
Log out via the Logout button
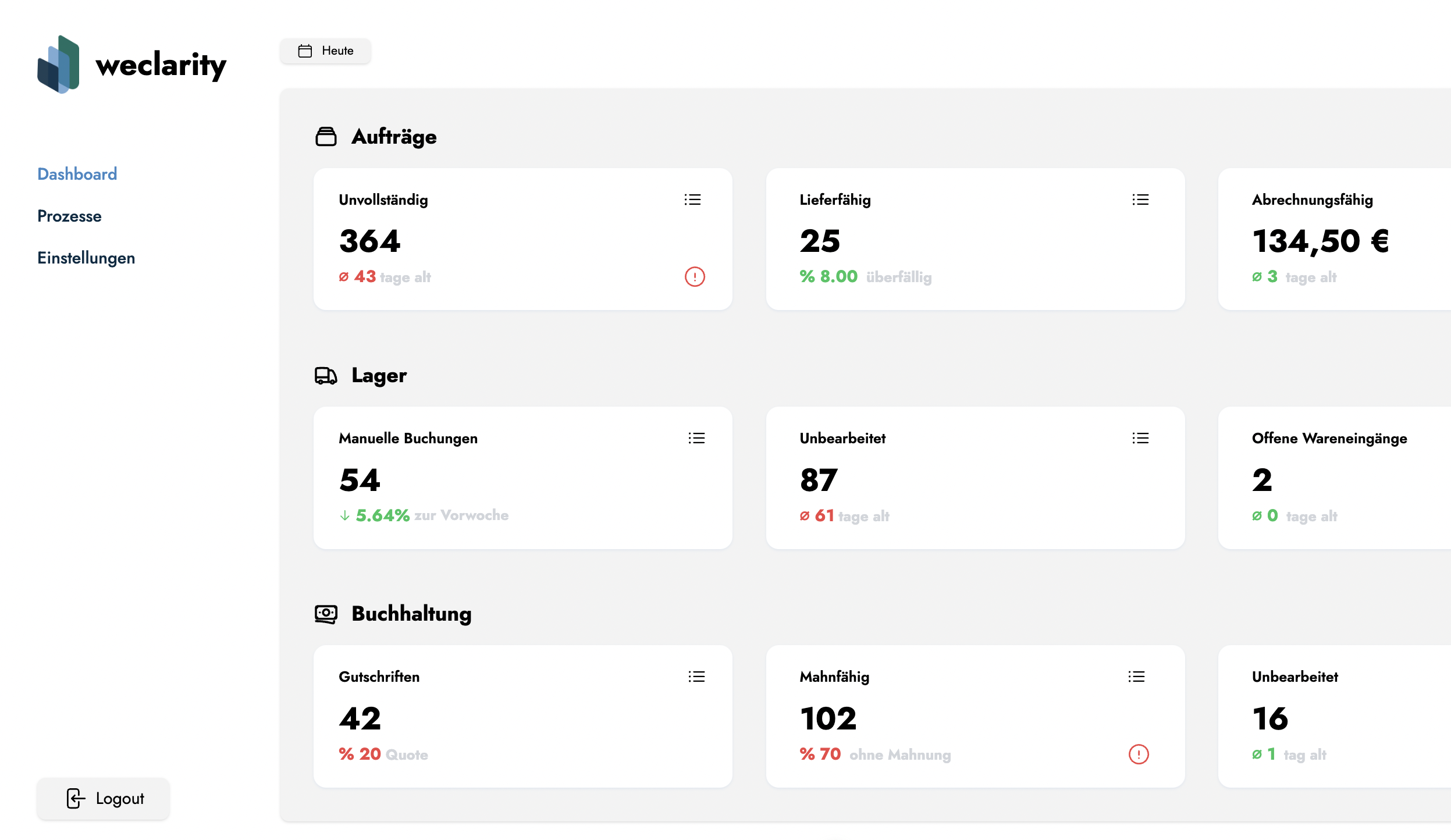point(103,798)
